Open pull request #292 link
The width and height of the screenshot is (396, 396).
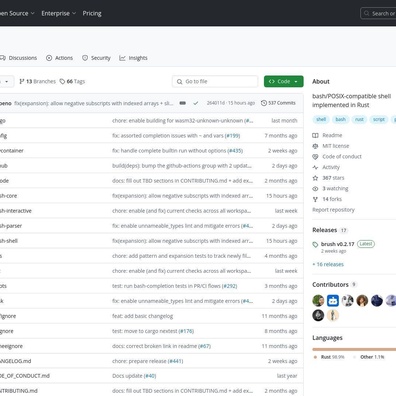(229, 286)
